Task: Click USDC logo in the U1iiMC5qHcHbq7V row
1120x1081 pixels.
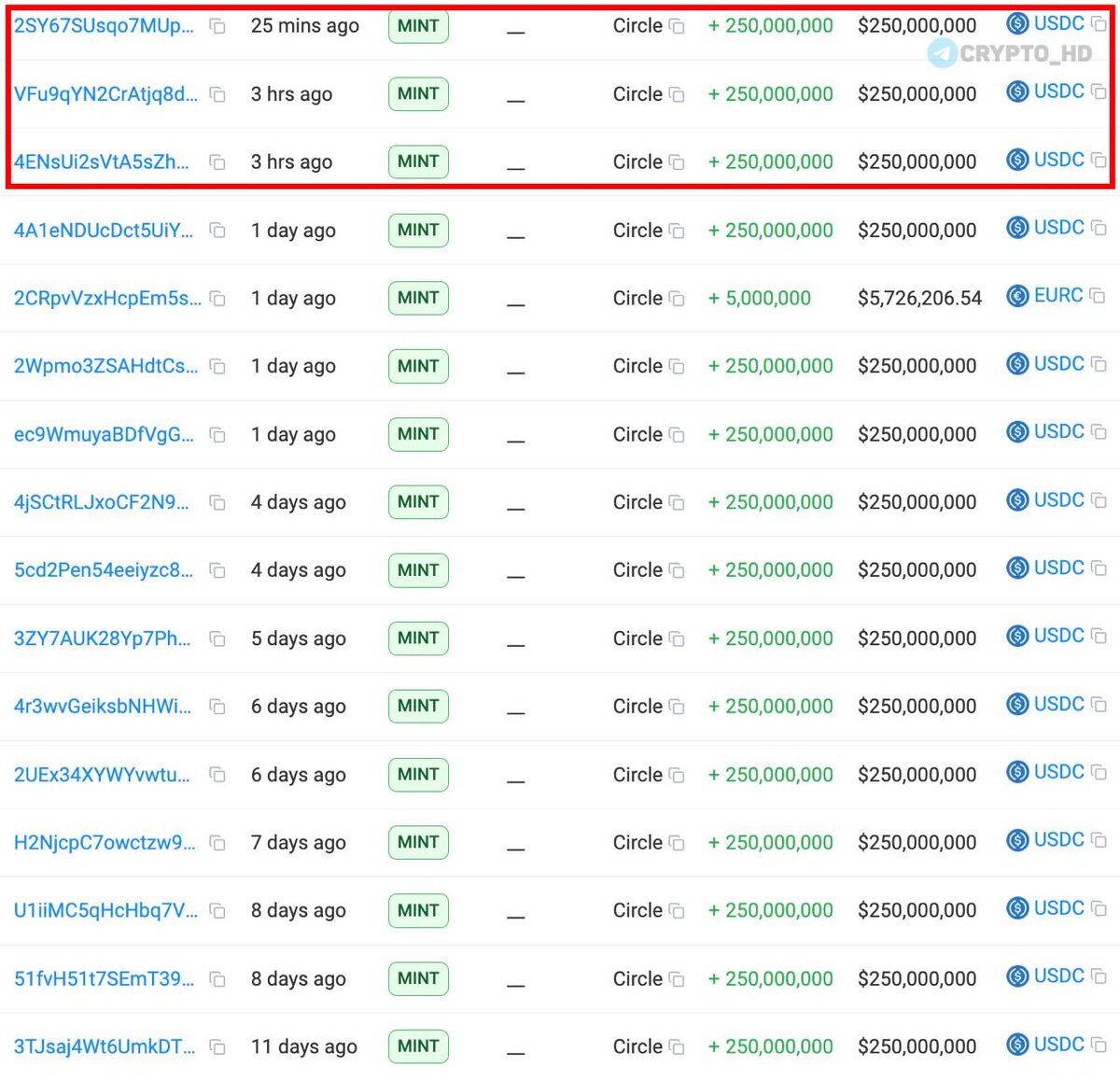Action: coord(1017,908)
